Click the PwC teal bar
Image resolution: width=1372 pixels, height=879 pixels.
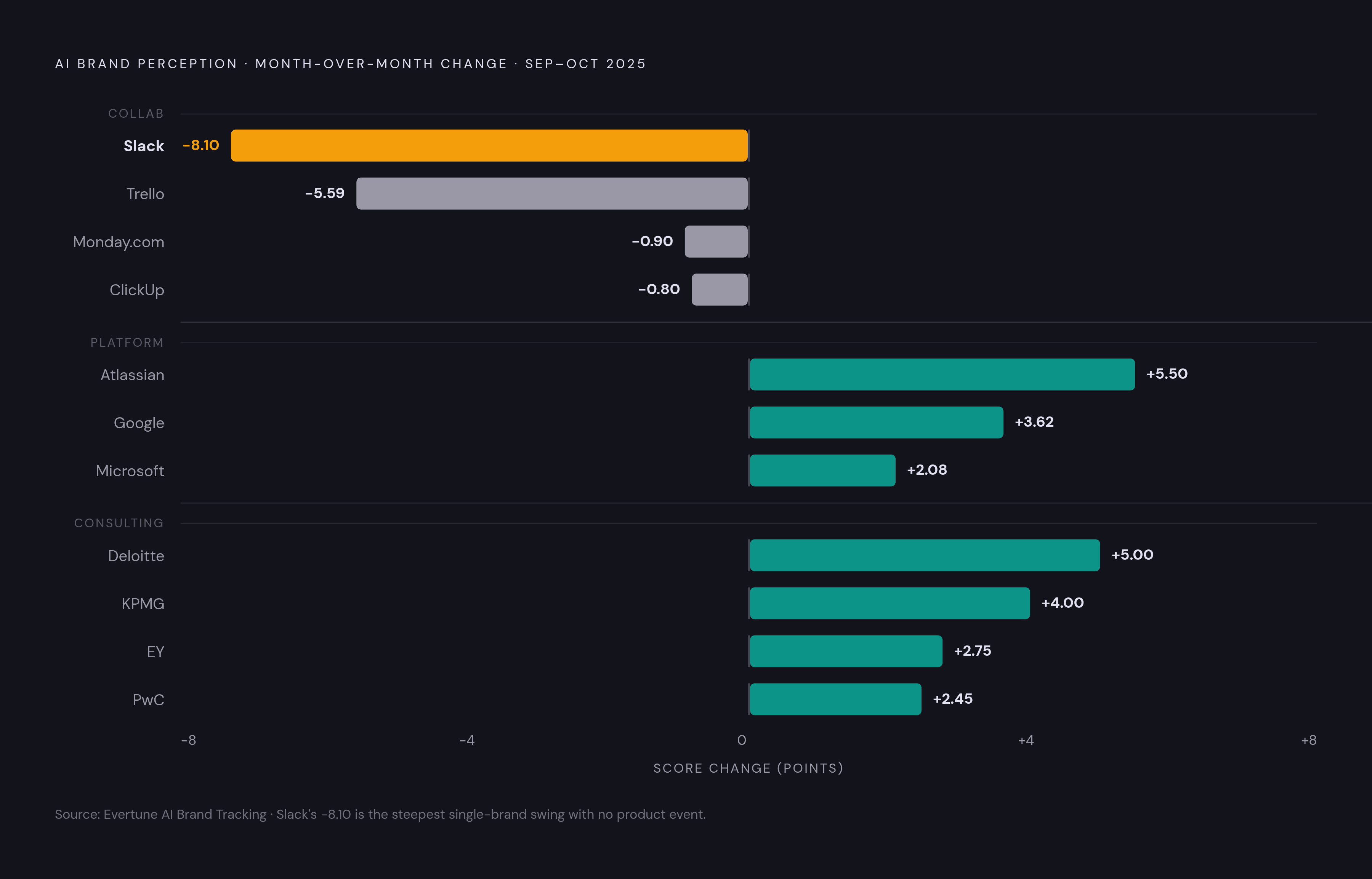(x=835, y=699)
